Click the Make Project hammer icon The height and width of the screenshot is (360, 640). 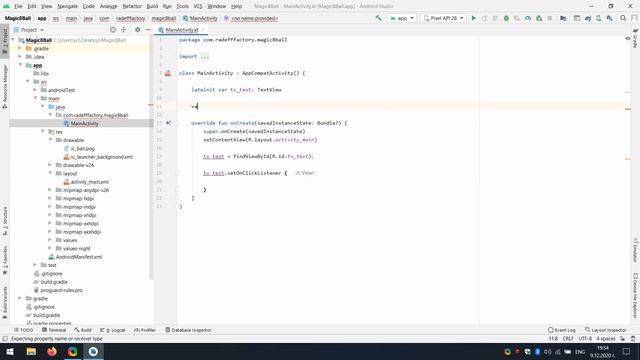[x=378, y=18]
